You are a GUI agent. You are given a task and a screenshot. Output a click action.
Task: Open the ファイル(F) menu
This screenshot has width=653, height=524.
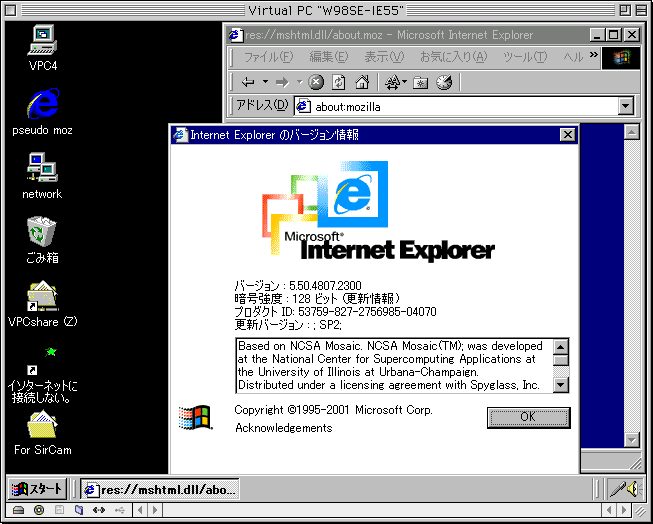(269, 57)
